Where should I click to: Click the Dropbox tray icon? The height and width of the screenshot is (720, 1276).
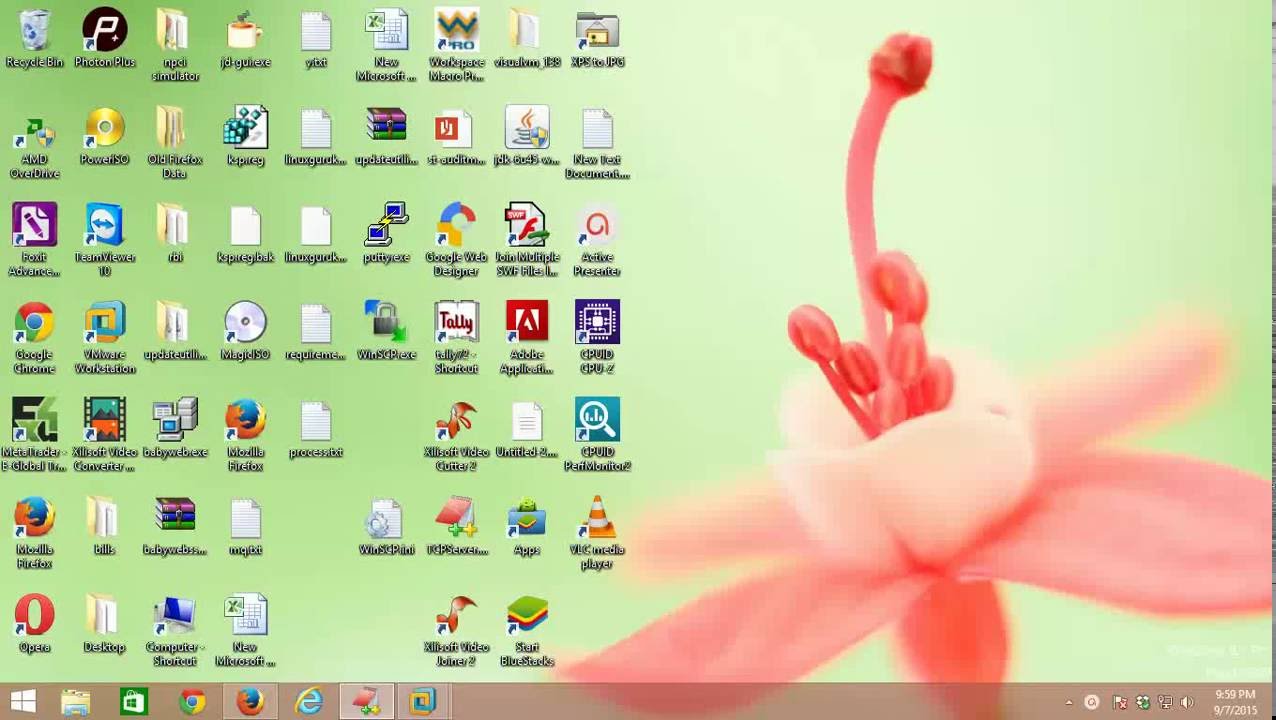pos(1142,702)
